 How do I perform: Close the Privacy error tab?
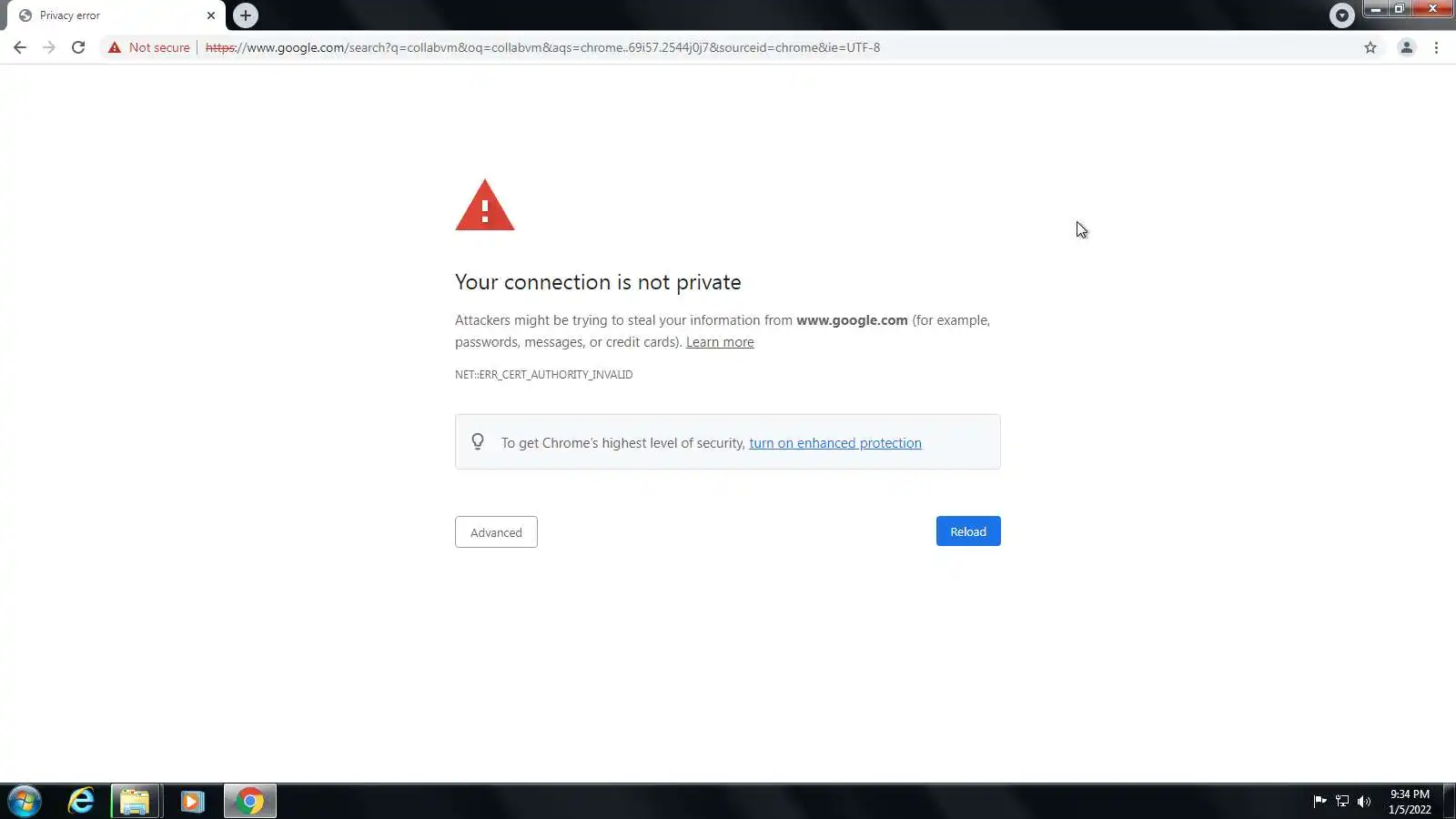pos(211,15)
